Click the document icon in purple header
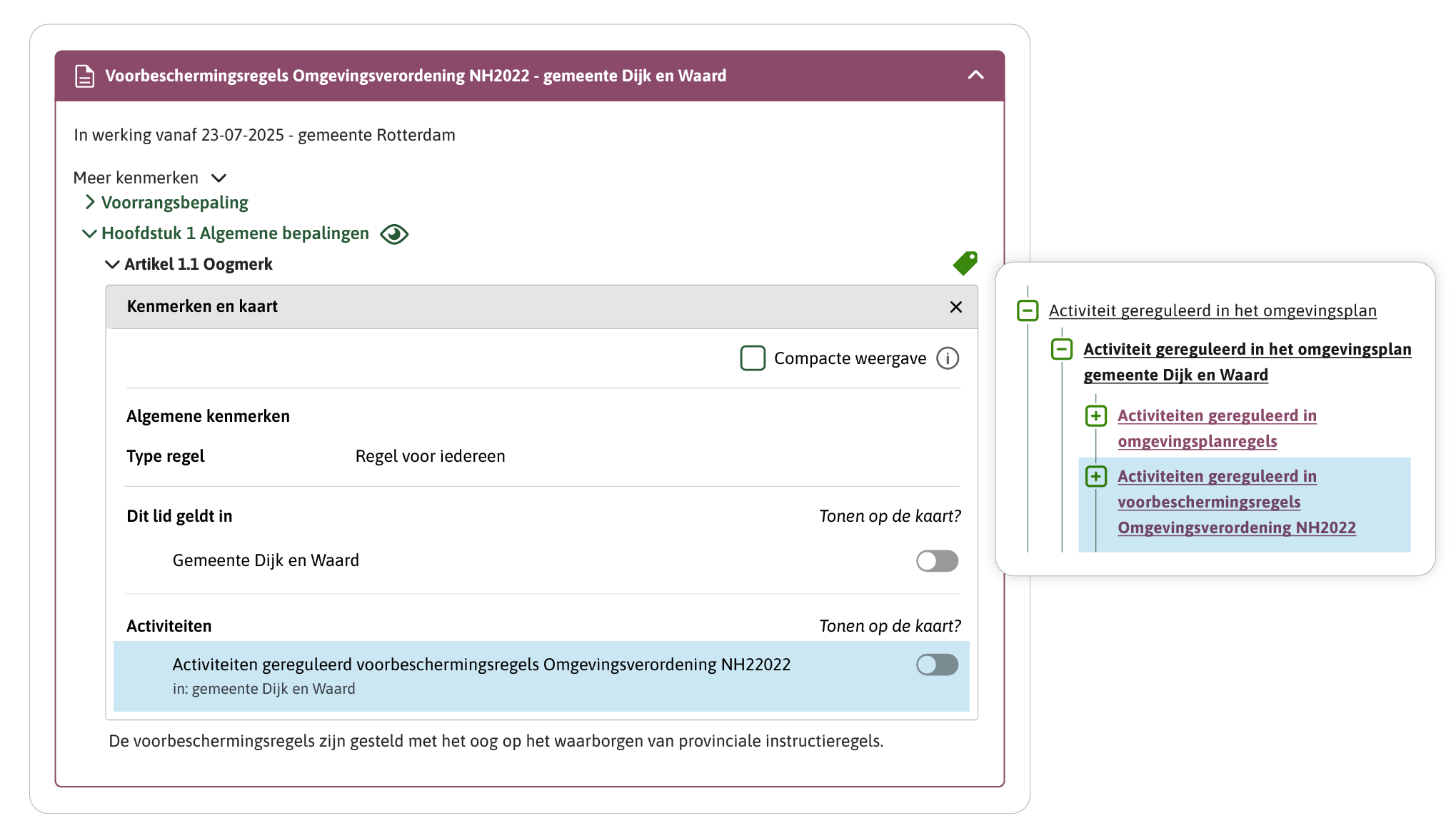 coord(84,76)
